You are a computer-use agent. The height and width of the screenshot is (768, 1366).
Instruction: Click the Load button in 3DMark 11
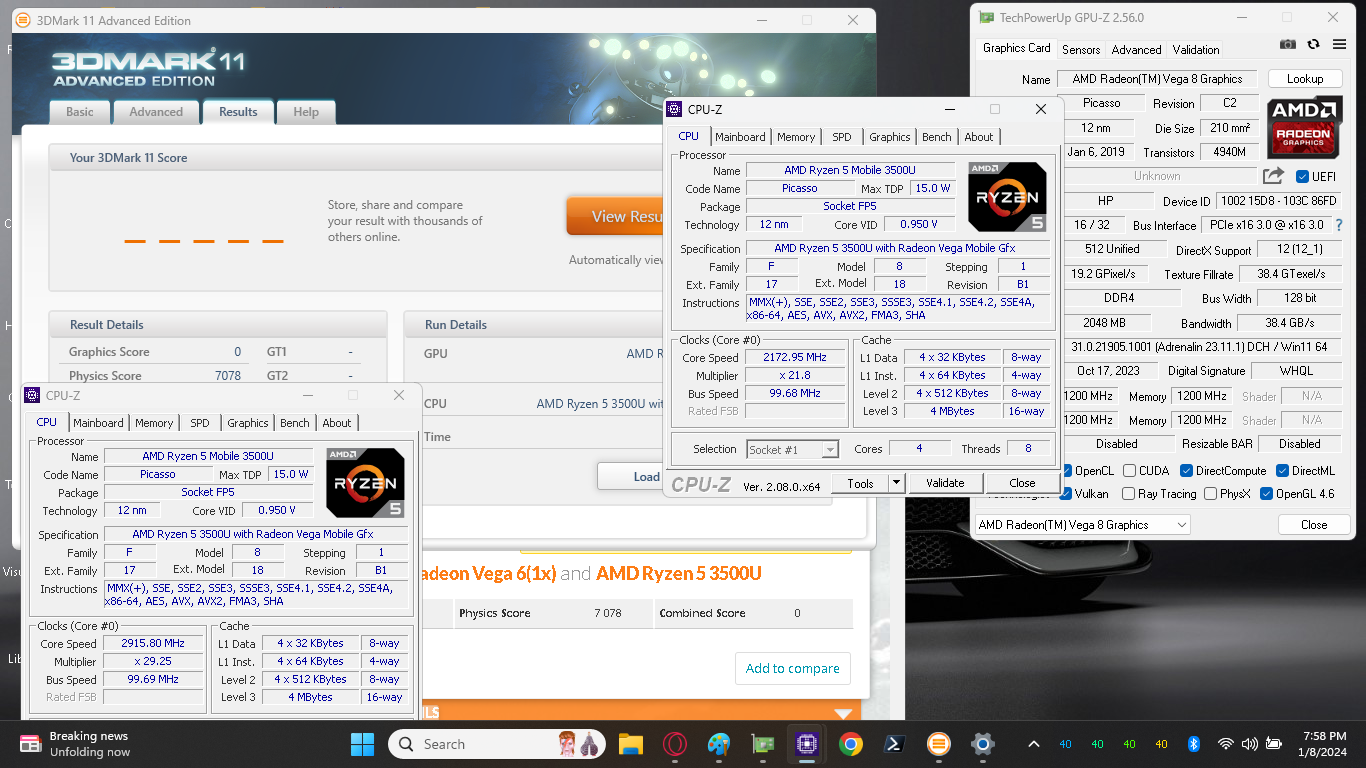point(630,476)
